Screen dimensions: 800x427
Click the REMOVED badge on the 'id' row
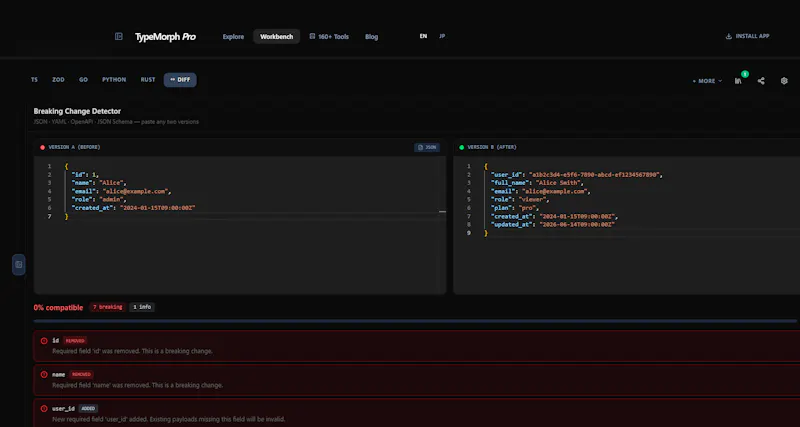pos(75,341)
